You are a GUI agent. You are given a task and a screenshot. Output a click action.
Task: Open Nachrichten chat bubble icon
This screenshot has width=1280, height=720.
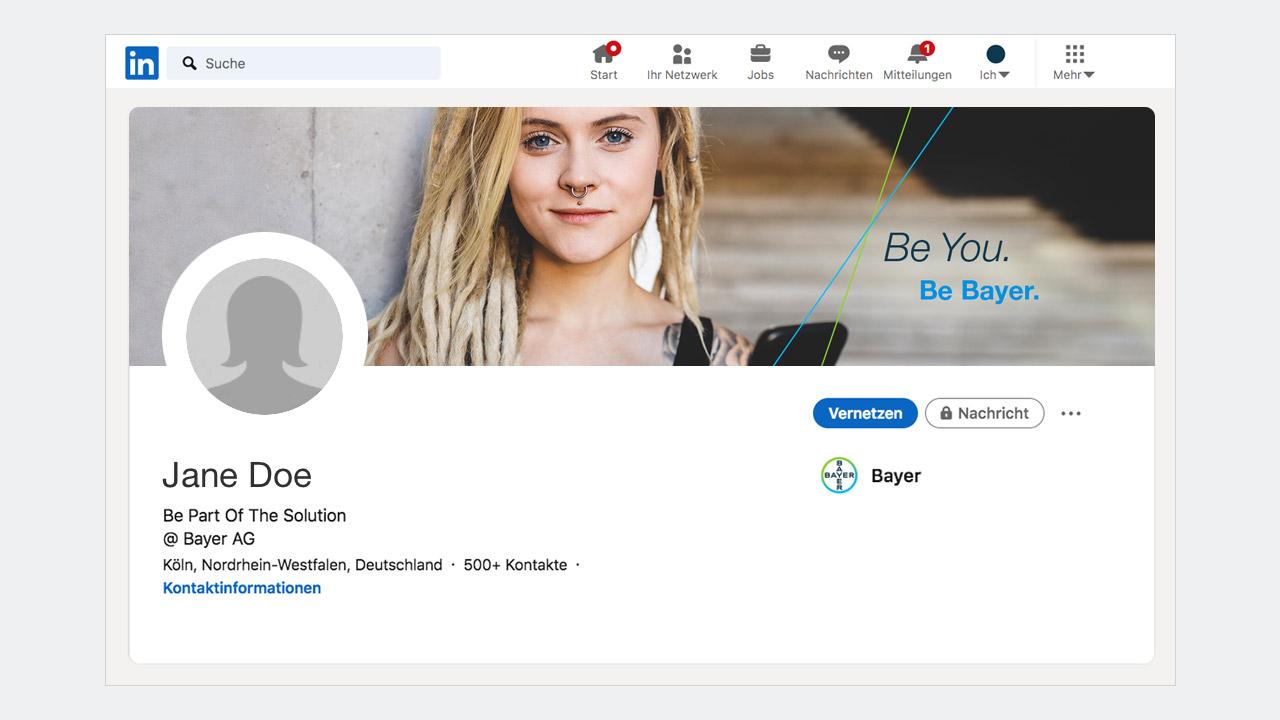pyautogui.click(x=839, y=54)
